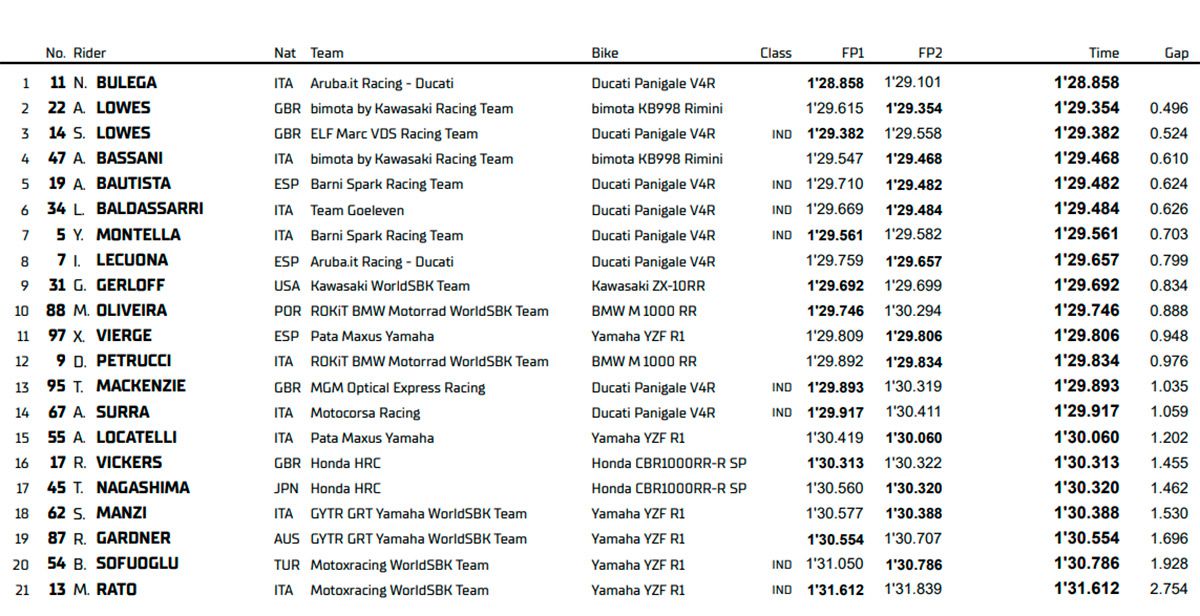This screenshot has height=616, width=1200.
Task: Click the Gap column header
Action: [x=1176, y=53]
